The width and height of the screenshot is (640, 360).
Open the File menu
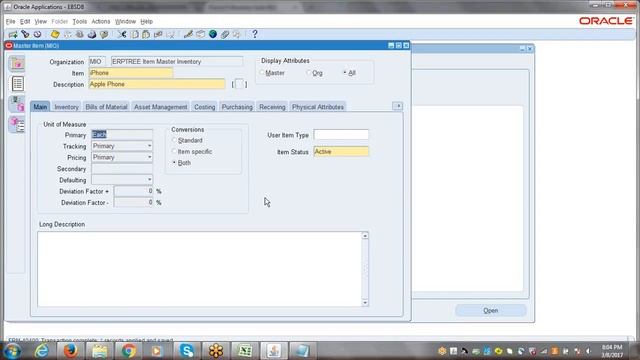[x=11, y=22]
